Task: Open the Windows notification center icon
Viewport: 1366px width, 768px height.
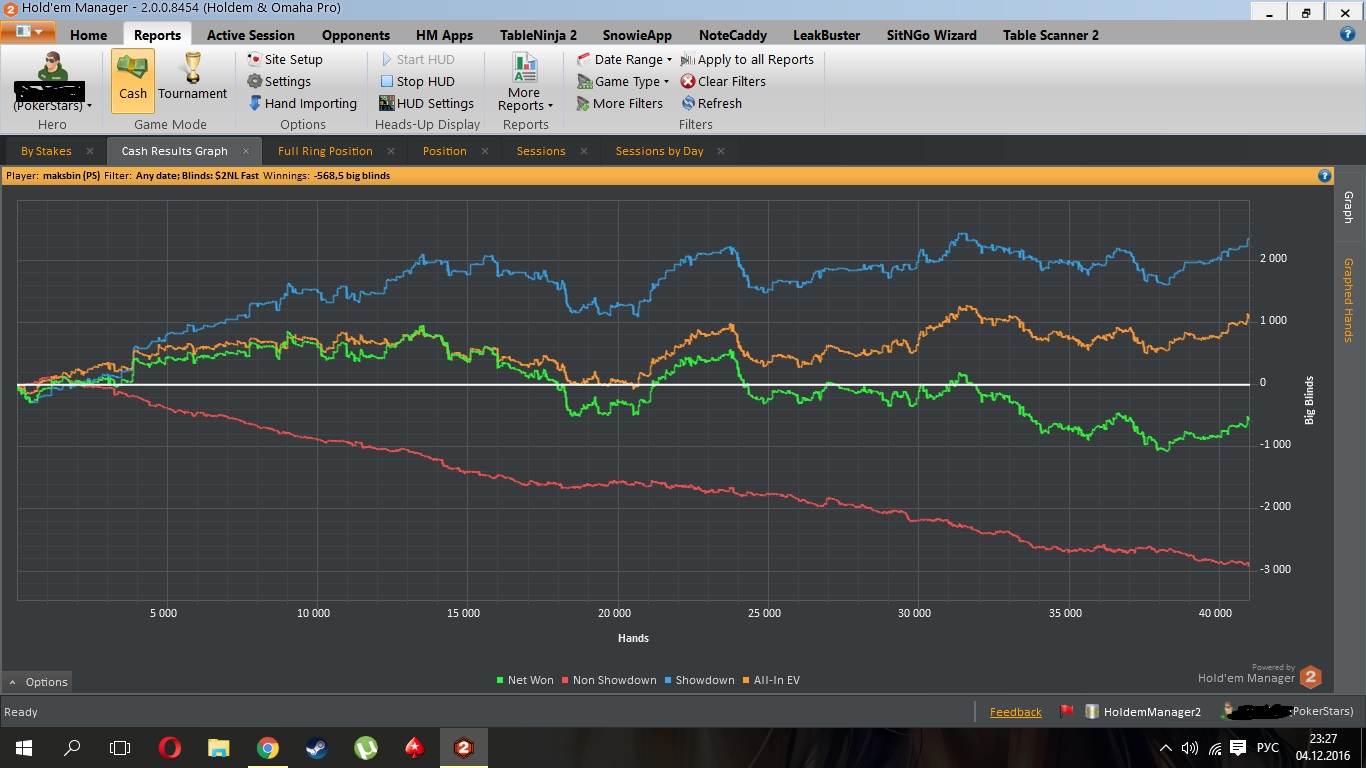Action: 1238,747
